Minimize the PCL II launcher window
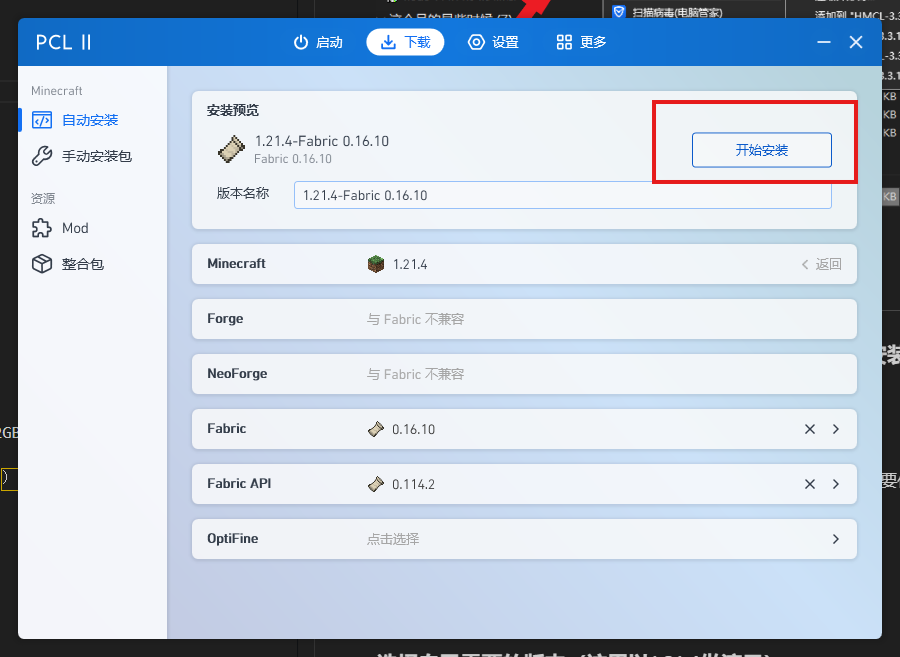Image resolution: width=900 pixels, height=657 pixels. [x=824, y=42]
